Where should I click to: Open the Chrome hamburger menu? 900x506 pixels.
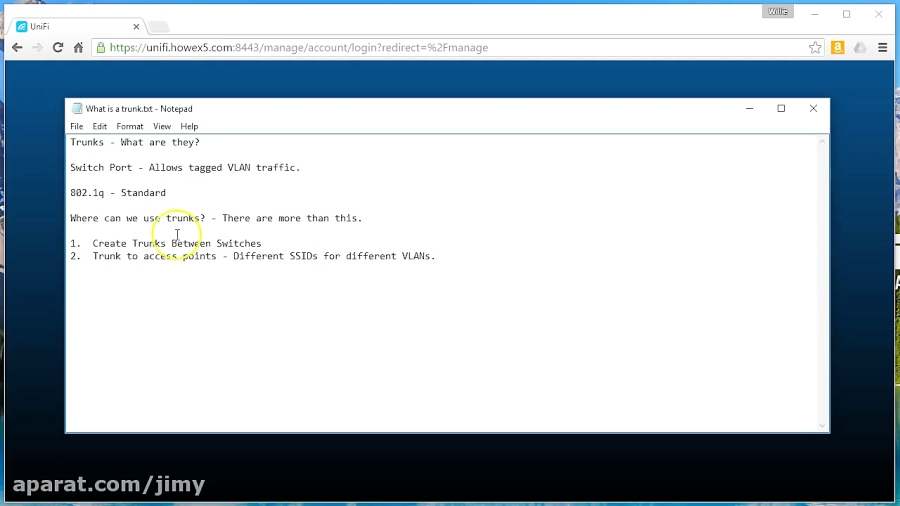(883, 48)
